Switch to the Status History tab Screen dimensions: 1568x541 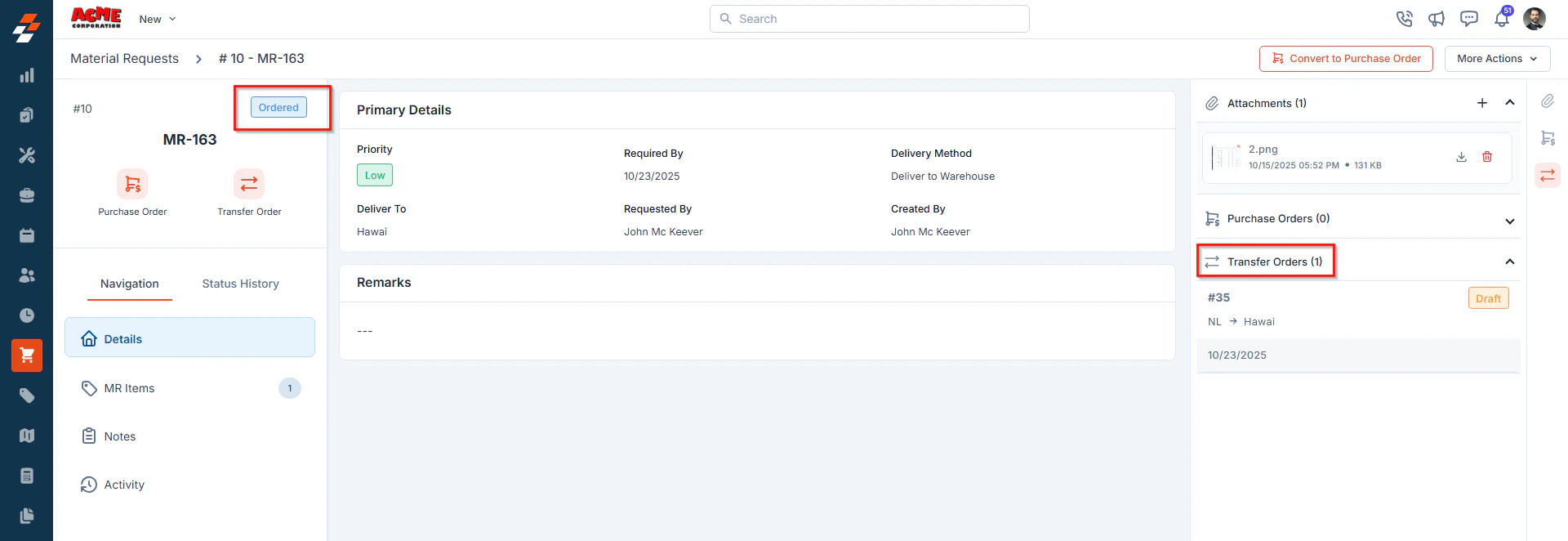pos(241,284)
